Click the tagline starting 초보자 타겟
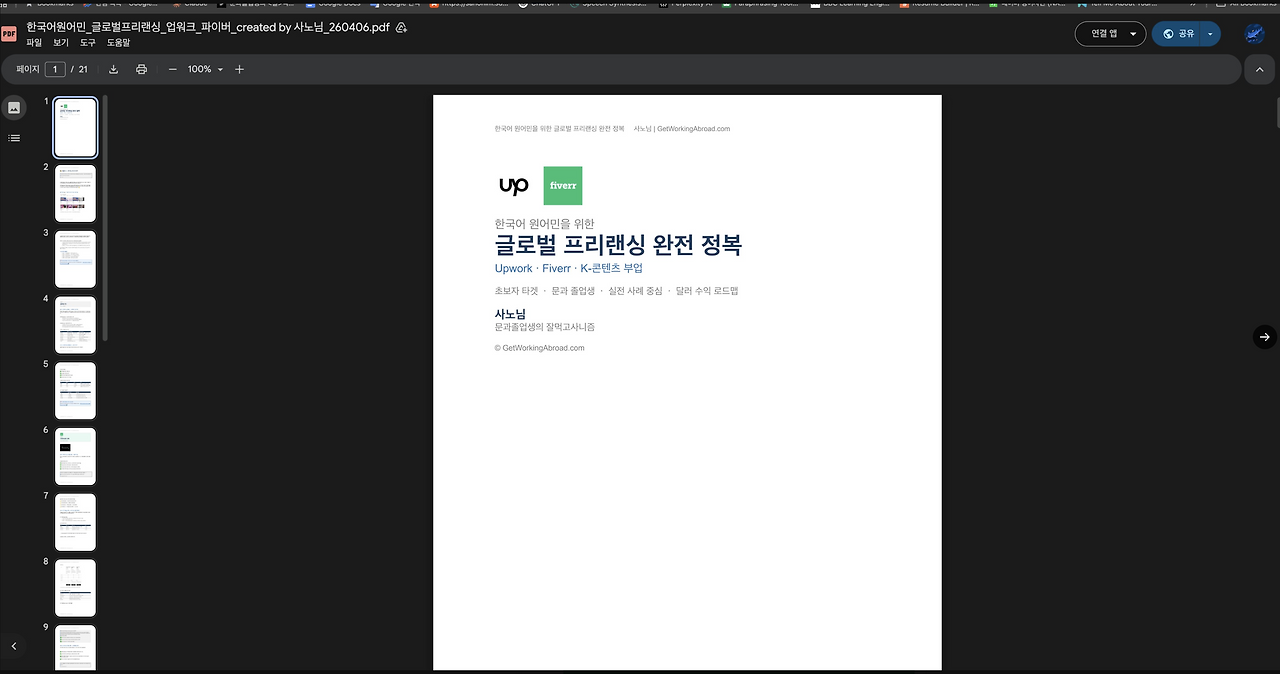This screenshot has width=1280, height=674. (x=616, y=291)
